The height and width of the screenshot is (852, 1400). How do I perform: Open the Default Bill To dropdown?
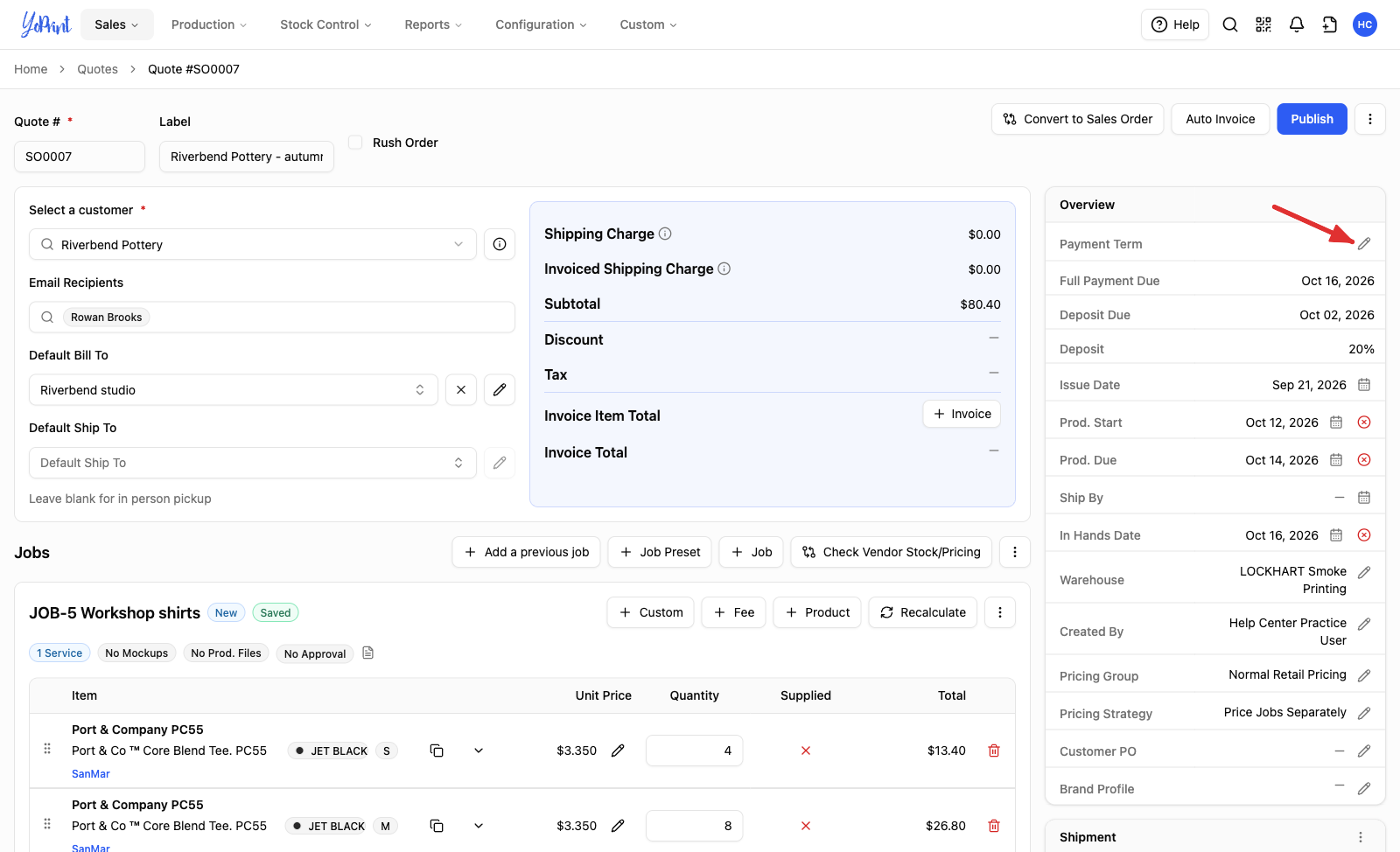(234, 389)
